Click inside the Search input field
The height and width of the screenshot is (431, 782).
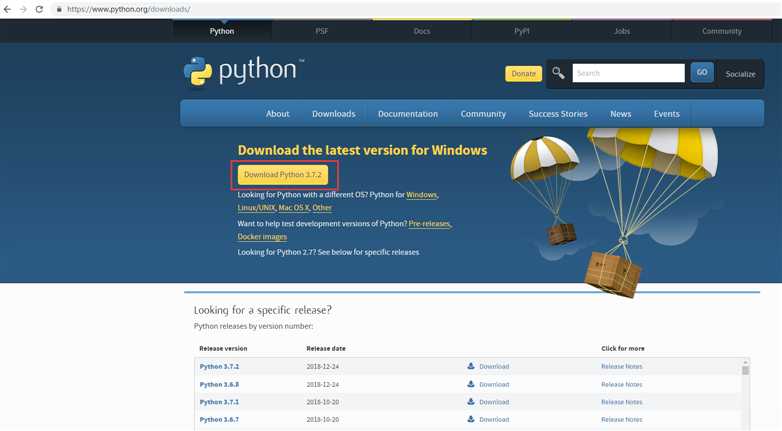pyautogui.click(x=628, y=73)
